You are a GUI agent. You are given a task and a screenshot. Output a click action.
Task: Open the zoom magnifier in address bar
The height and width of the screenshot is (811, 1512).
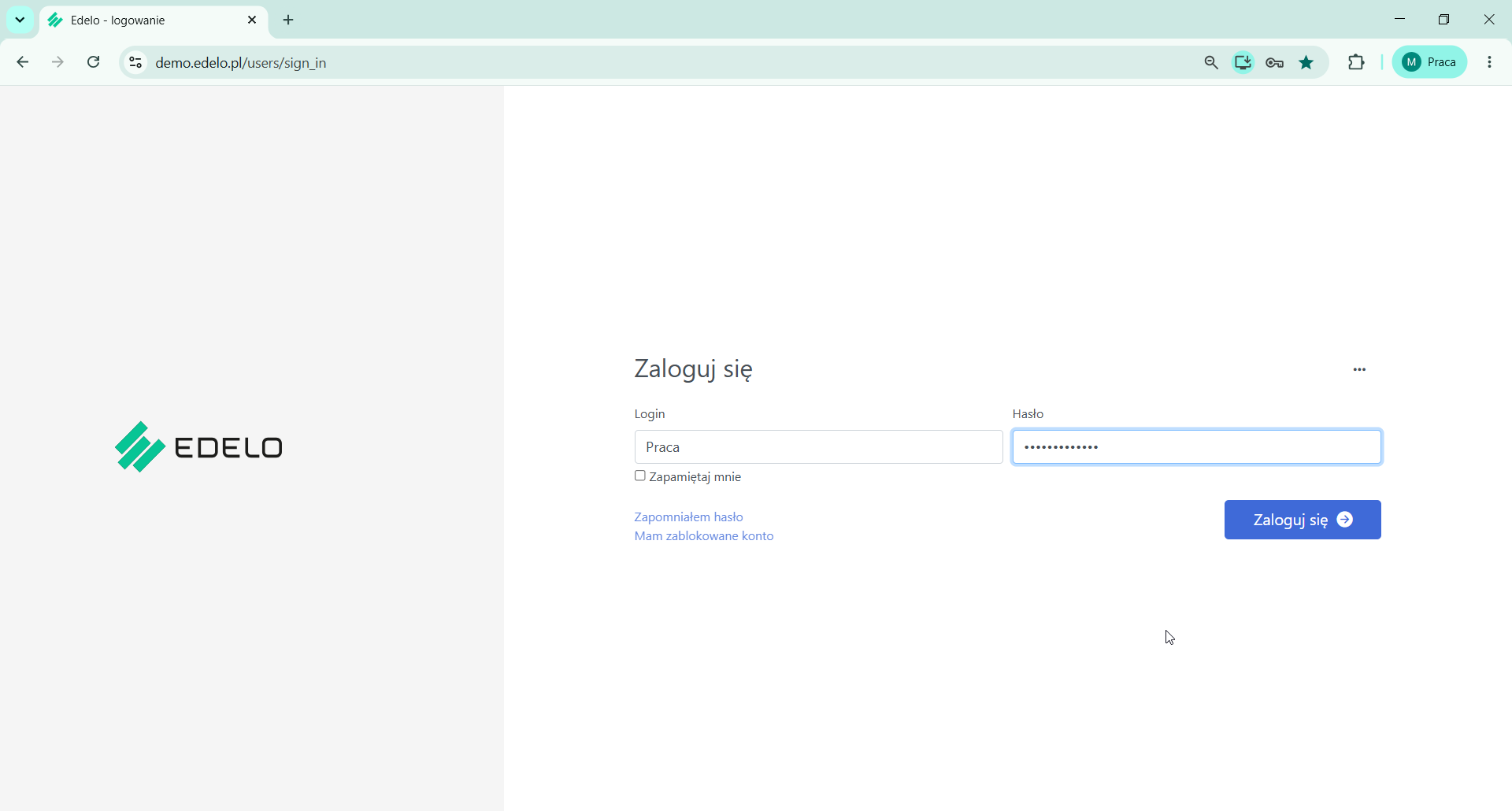[1211, 62]
